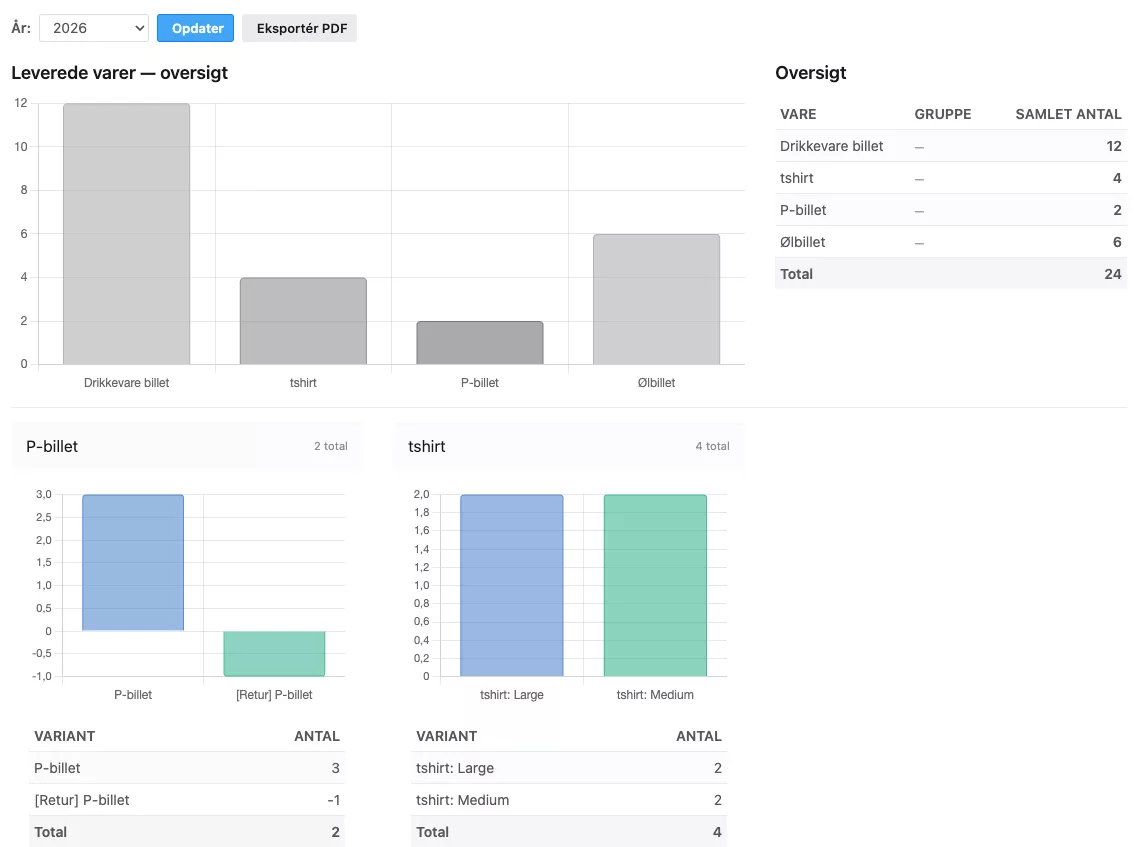Screen dimensions: 1141x847
Task: Click the blue Opdater button
Action: (x=196, y=28)
